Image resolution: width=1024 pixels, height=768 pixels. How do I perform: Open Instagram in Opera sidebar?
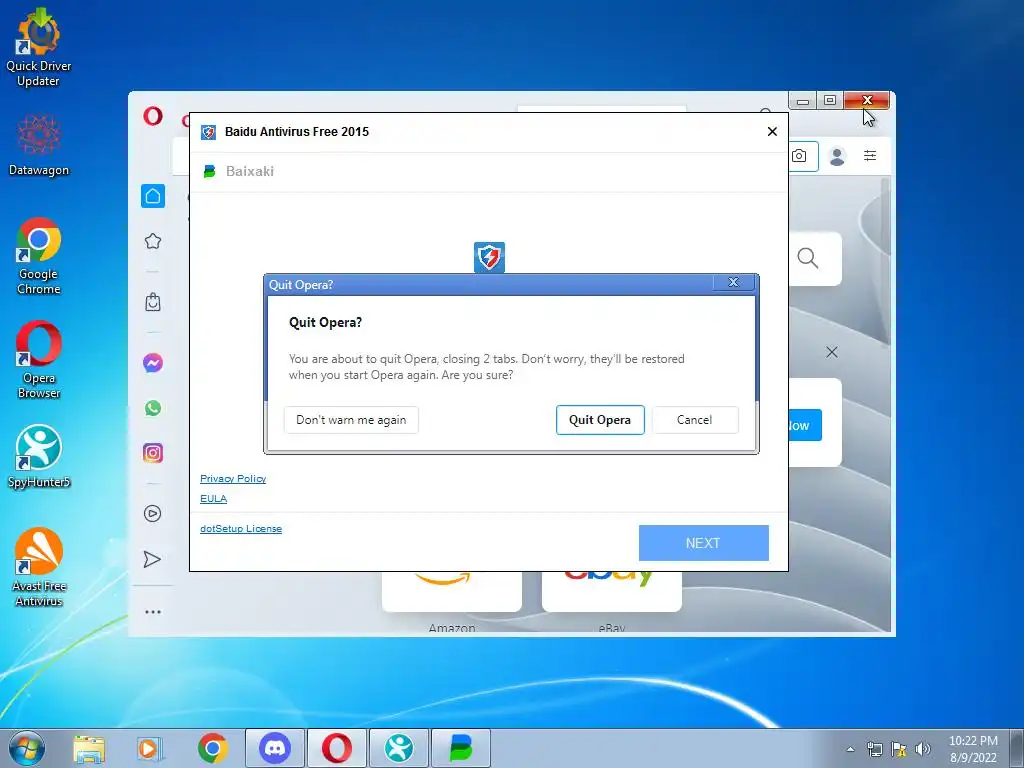[153, 453]
